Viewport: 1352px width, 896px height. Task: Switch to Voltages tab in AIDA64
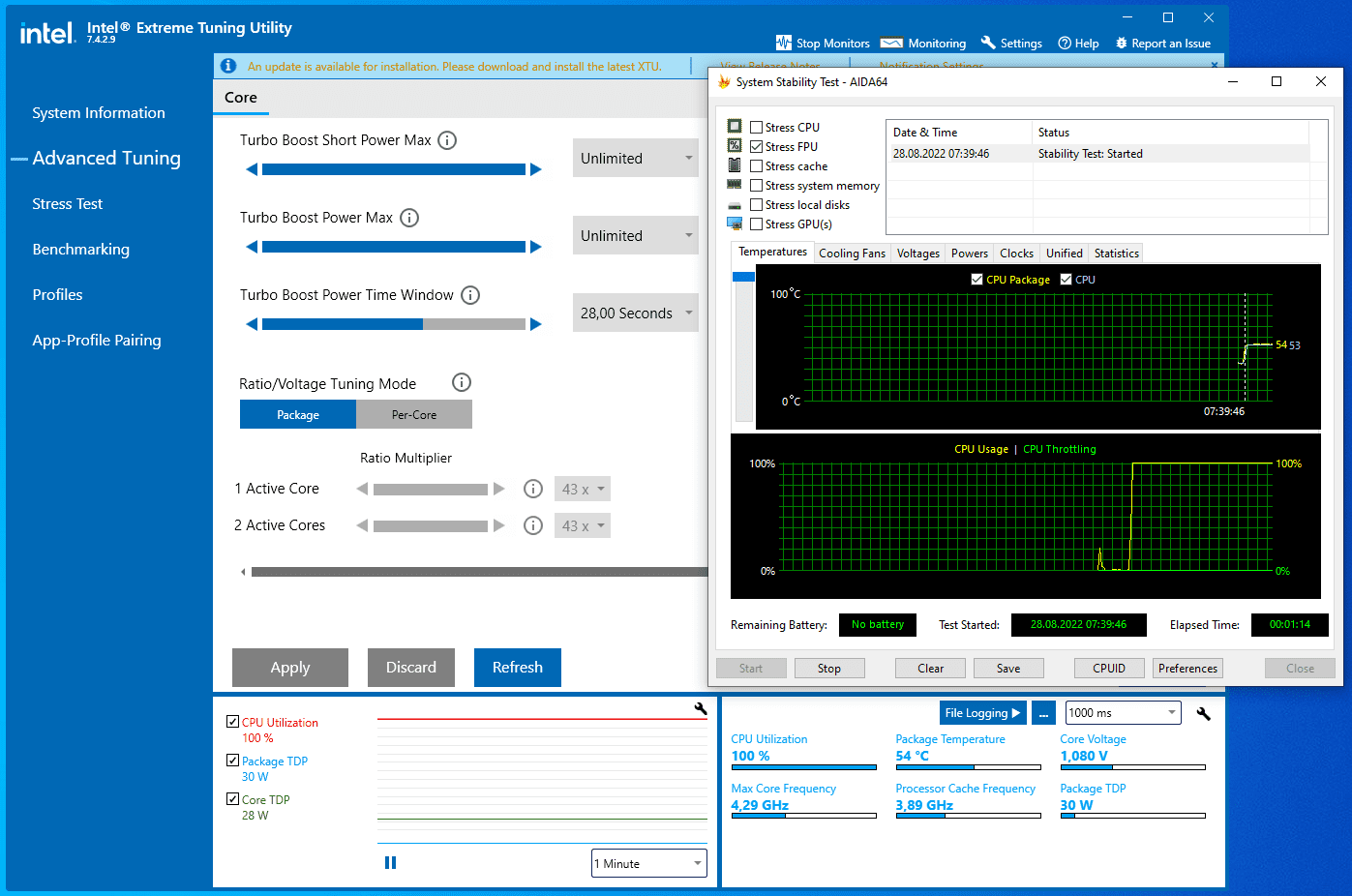(918, 254)
